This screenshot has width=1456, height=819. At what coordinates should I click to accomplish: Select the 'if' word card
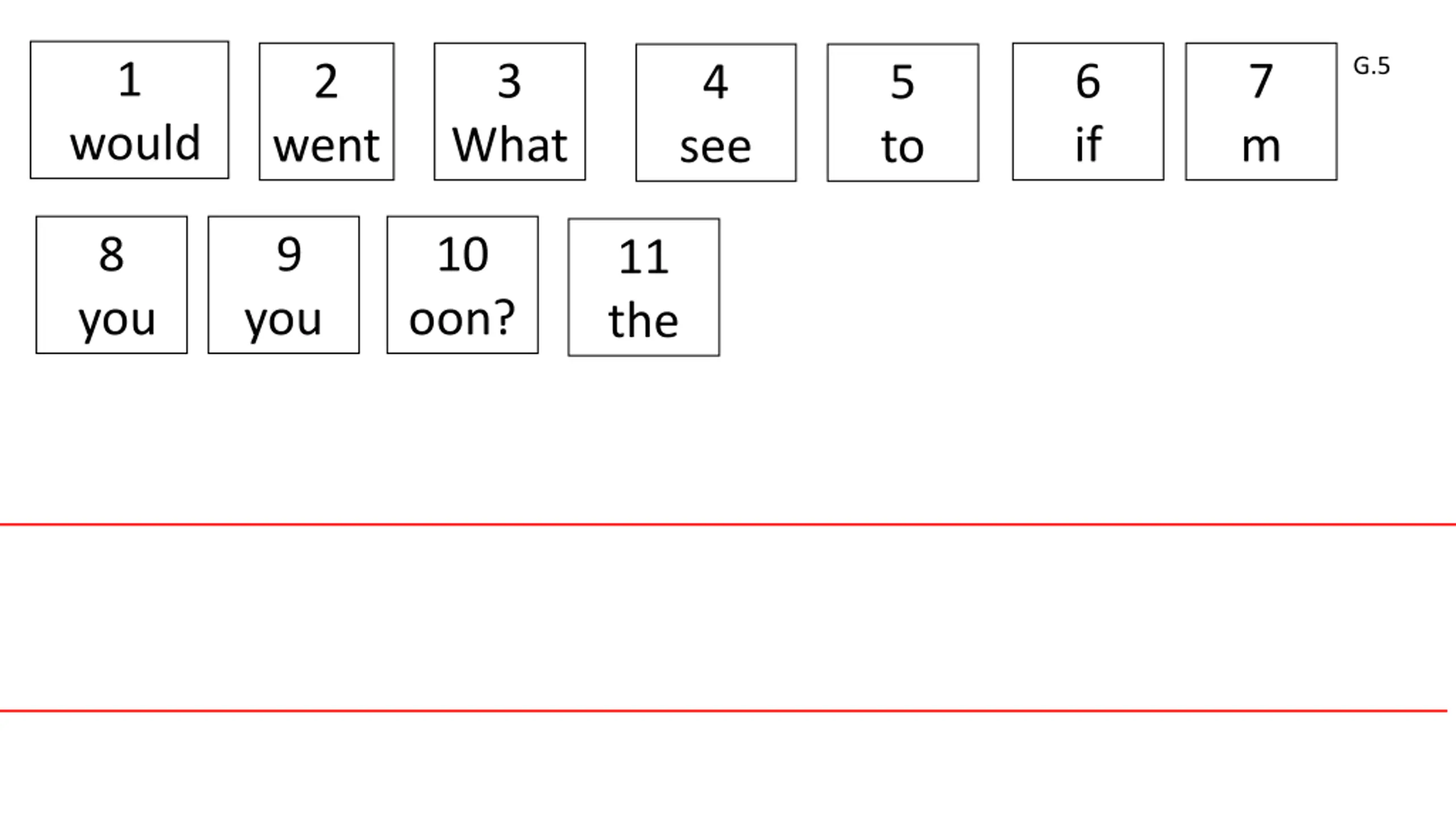tap(1088, 112)
